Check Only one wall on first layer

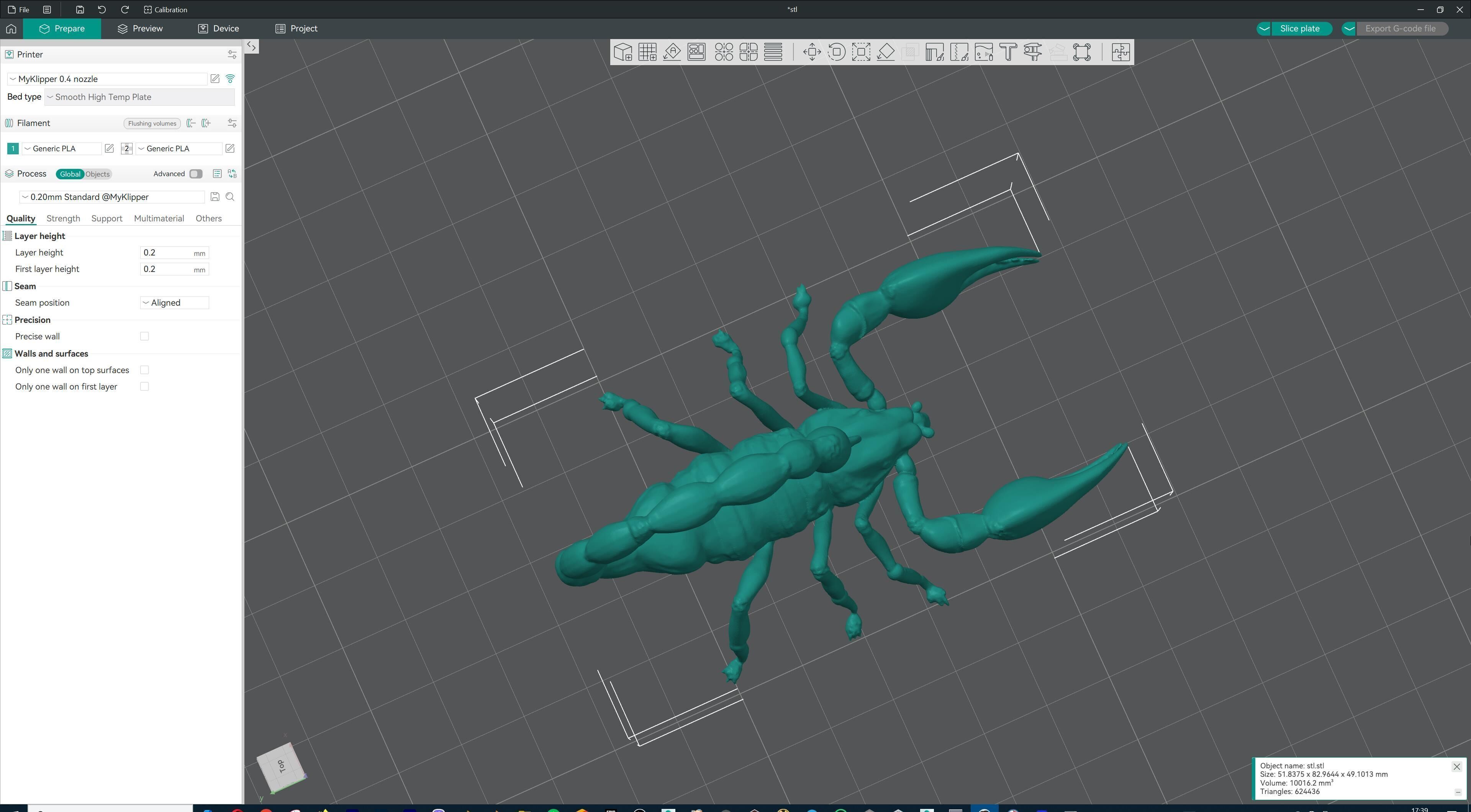(144, 386)
